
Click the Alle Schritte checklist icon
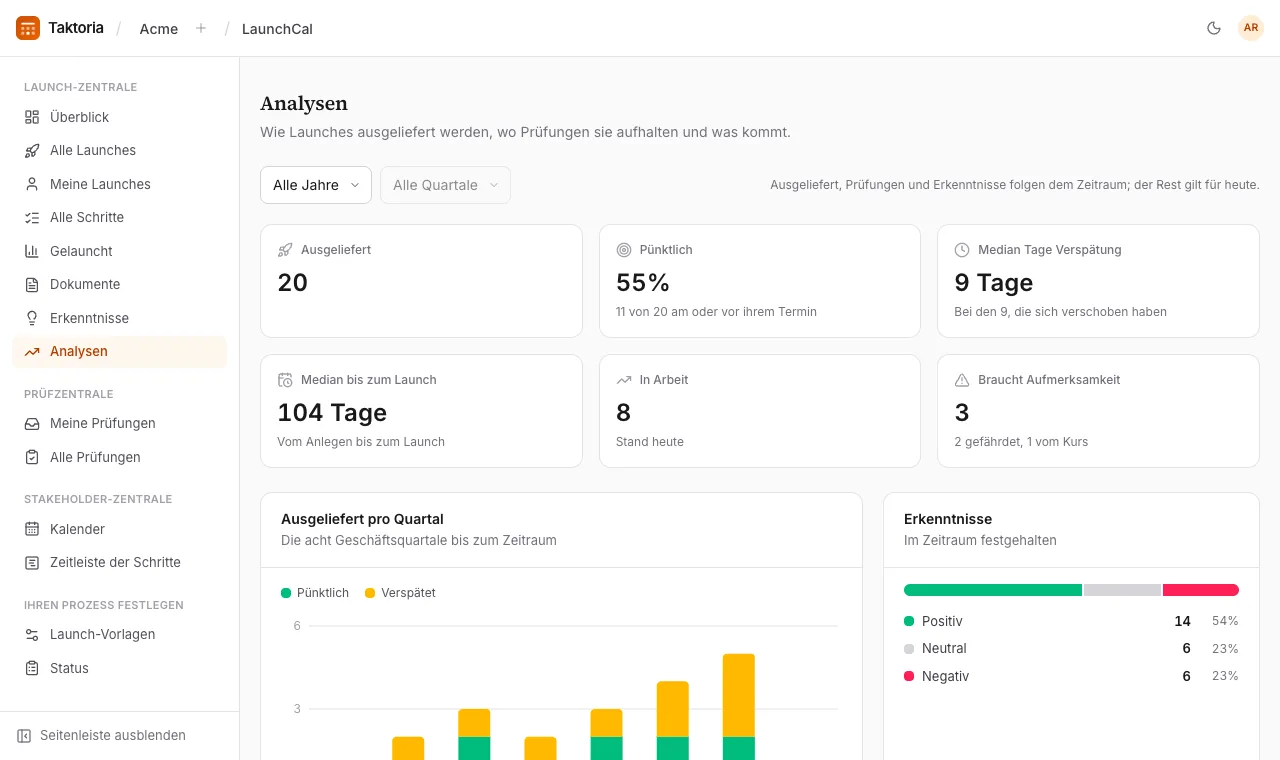pyautogui.click(x=32, y=217)
